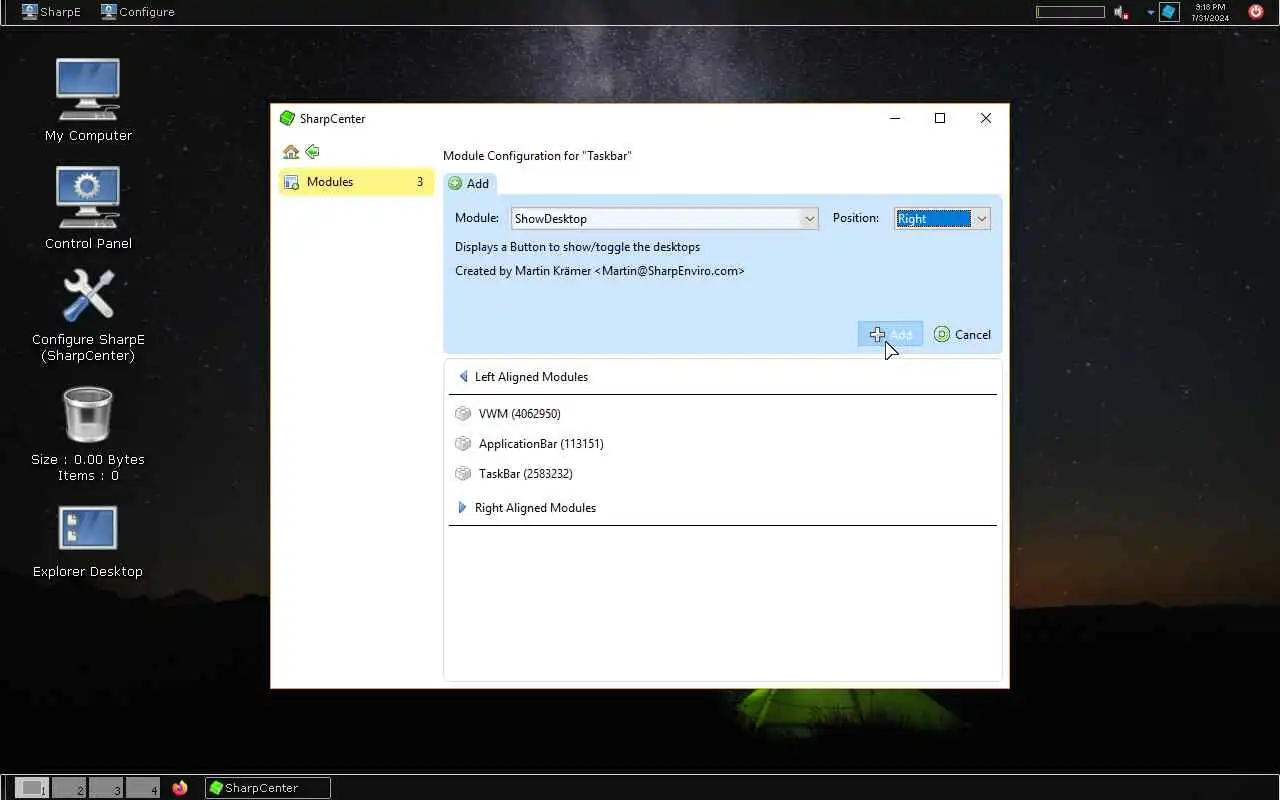Open the Position dropdown showing Right
Screen dimensions: 1280x800
(x=942, y=218)
